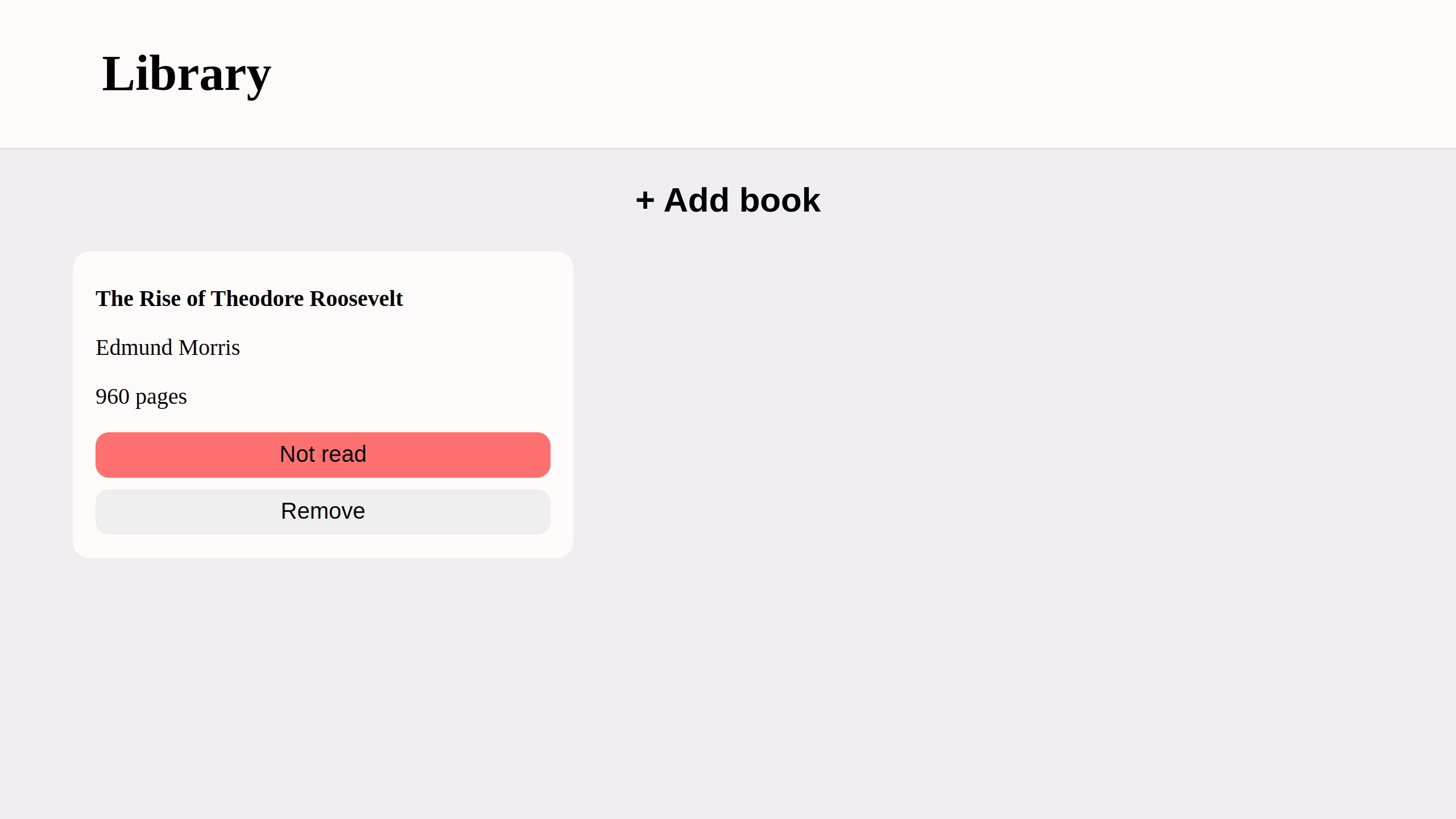Click the plus sign before Add book
1456x819 pixels.
(x=645, y=201)
